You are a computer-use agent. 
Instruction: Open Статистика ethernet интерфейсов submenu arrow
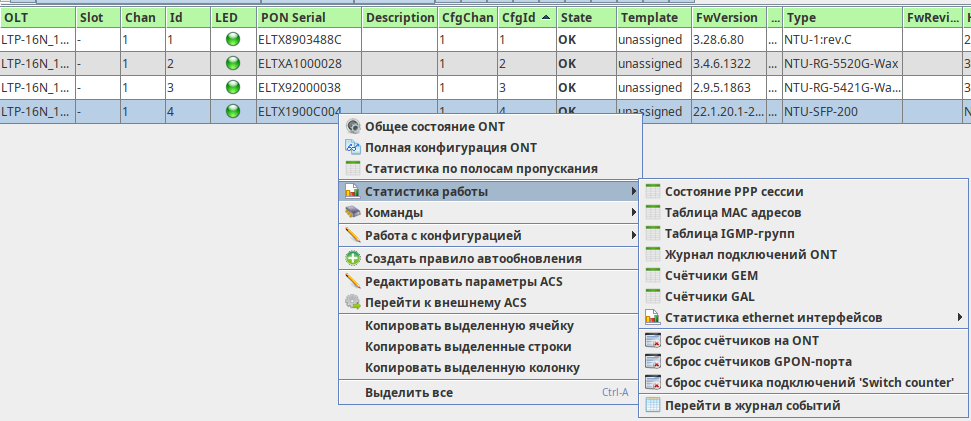tap(960, 318)
